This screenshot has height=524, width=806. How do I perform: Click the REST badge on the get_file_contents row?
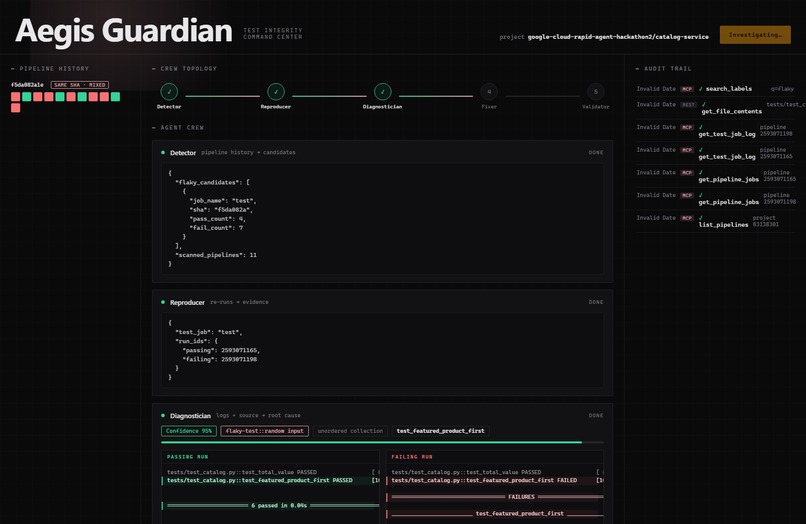pyautogui.click(x=688, y=104)
